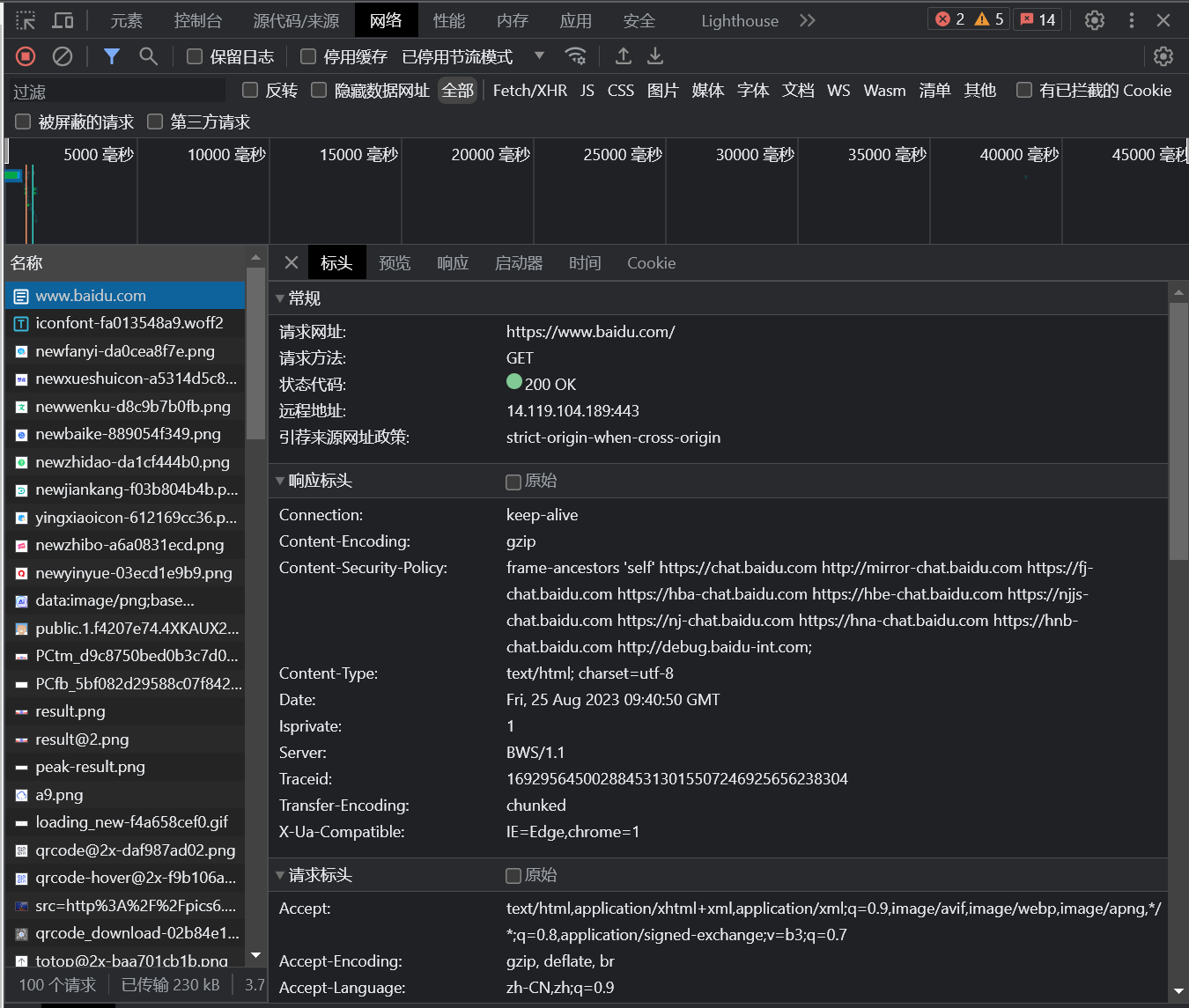Image resolution: width=1189 pixels, height=1008 pixels.
Task: Open DevTools three-dot menu
Action: 1132,20
